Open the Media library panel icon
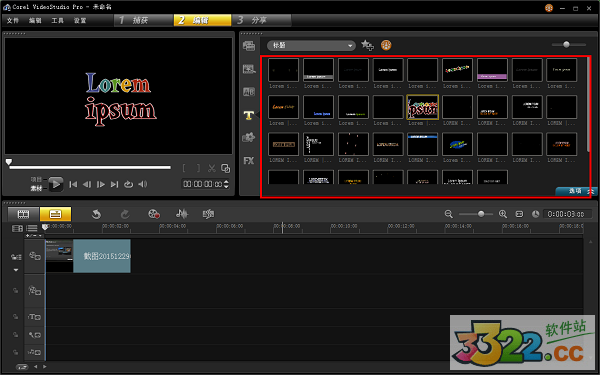Viewport: 600px width, 375px height. pyautogui.click(x=249, y=46)
